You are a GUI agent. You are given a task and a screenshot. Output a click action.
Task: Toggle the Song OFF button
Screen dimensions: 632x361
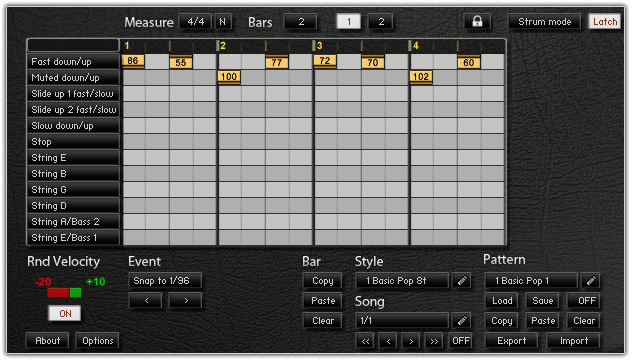(x=461, y=341)
